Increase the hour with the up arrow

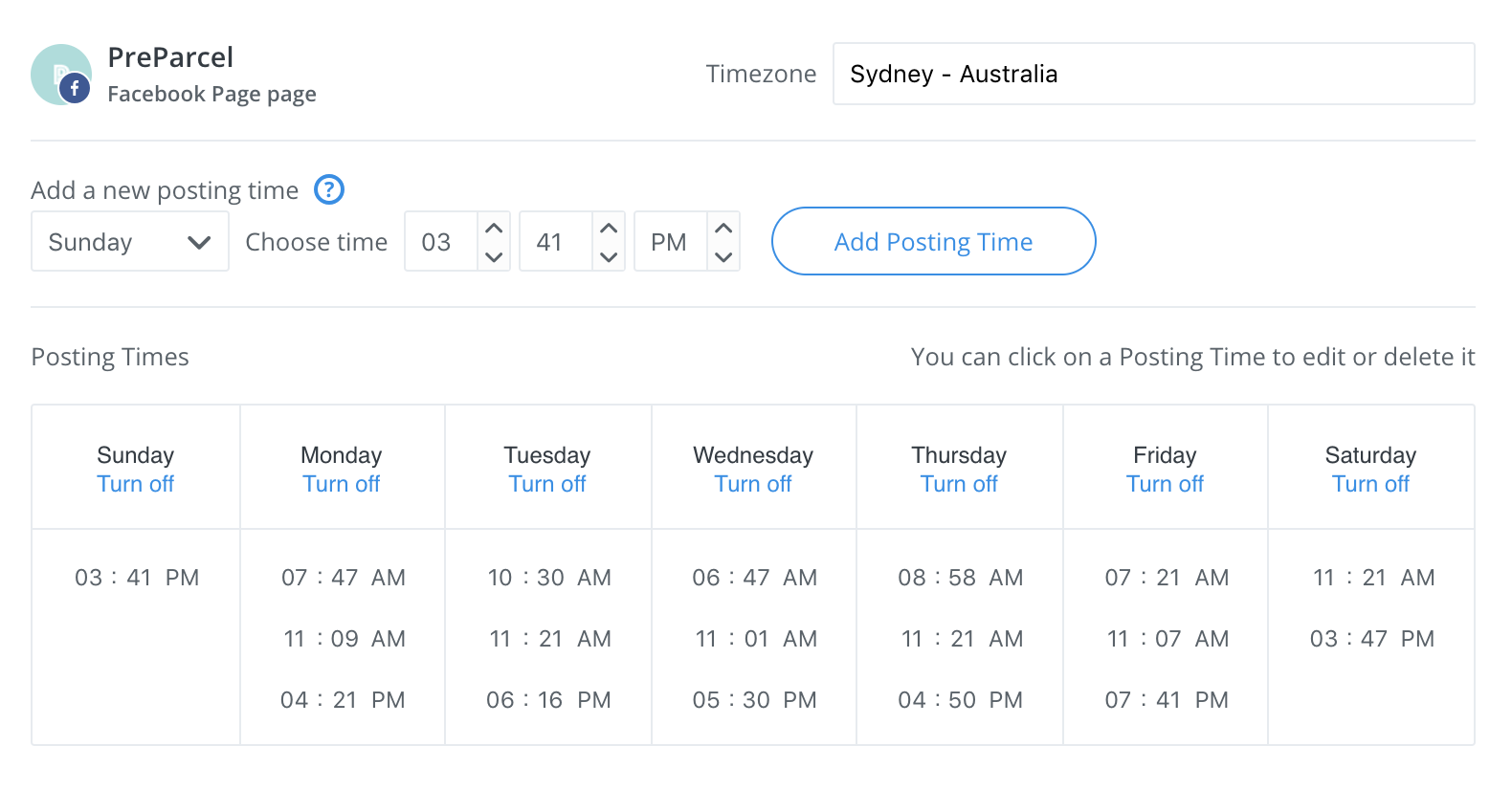(494, 229)
